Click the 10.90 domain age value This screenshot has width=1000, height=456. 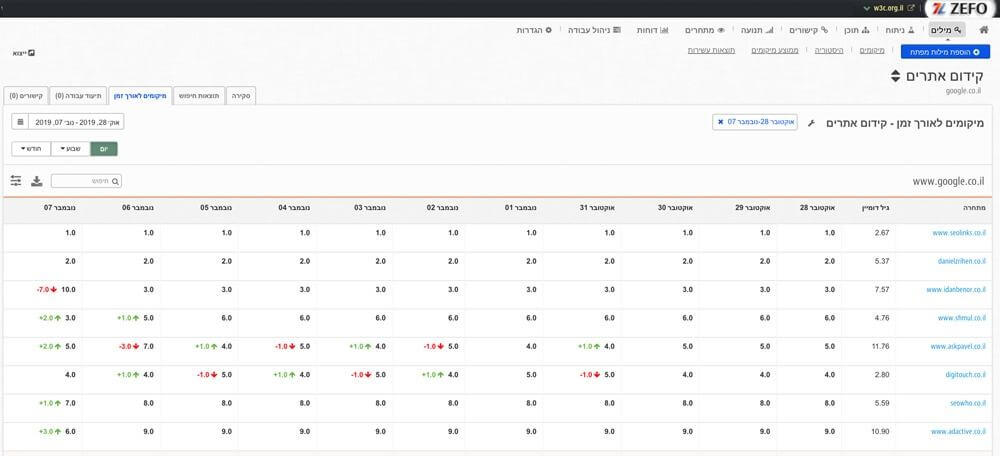tap(880, 432)
